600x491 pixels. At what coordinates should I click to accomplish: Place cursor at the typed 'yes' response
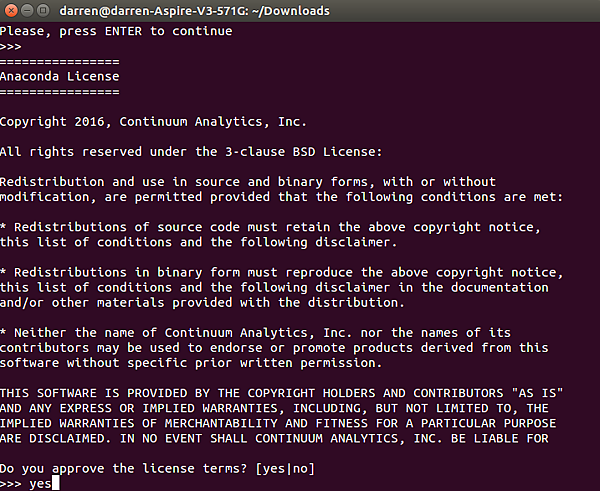pyautogui.click(x=40, y=484)
